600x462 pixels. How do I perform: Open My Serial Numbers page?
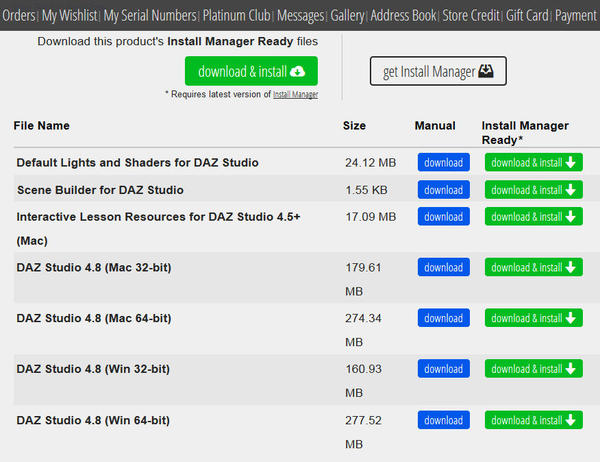click(150, 16)
